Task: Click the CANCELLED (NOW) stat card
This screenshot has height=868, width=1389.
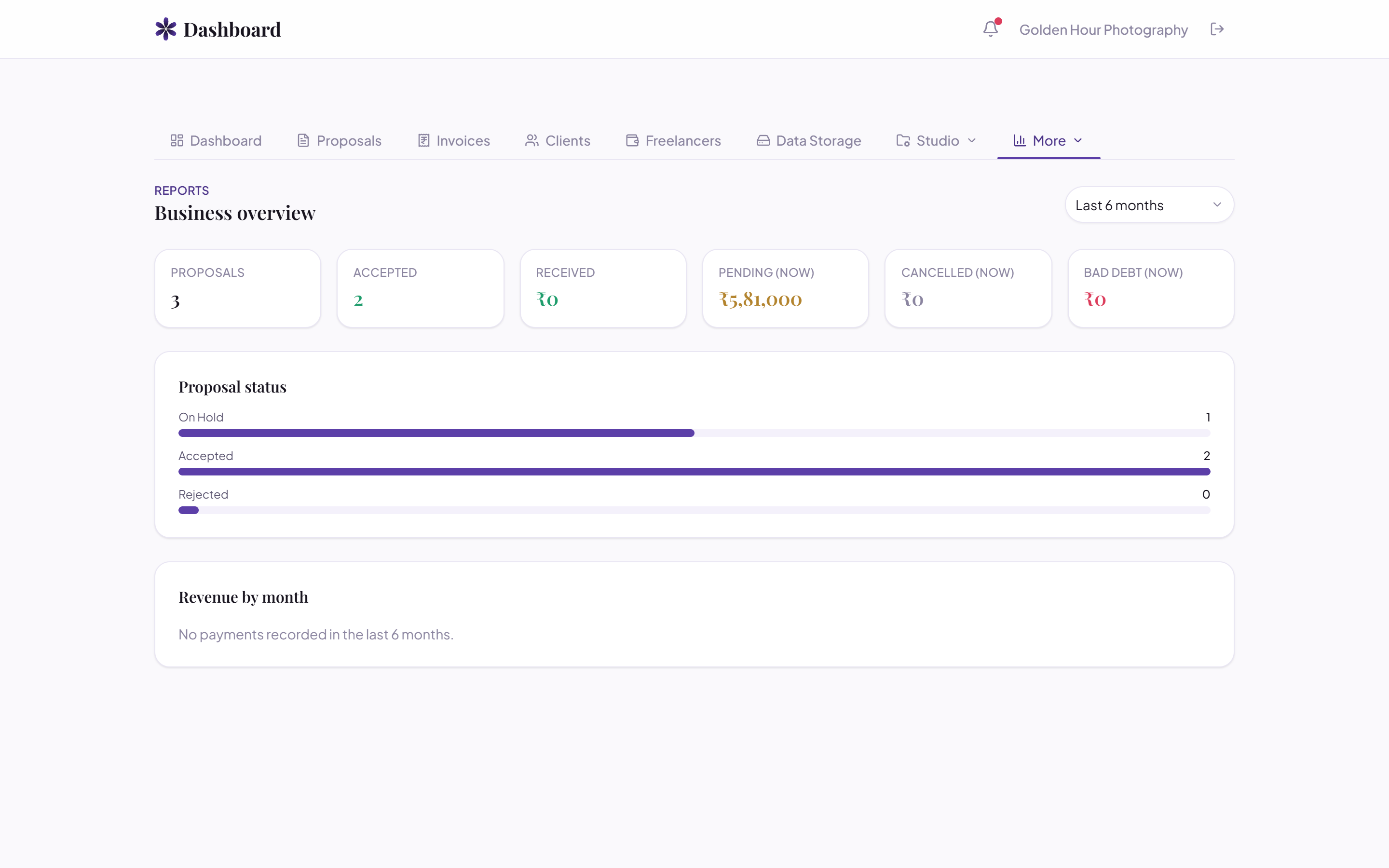Action: click(968, 288)
